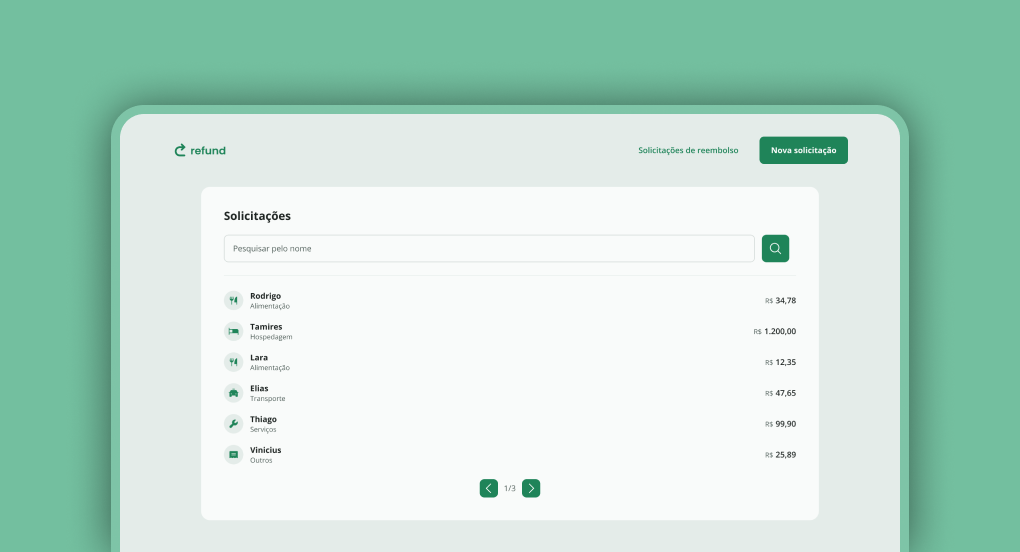
Task: Go to next page with right chevron
Action: (x=531, y=488)
